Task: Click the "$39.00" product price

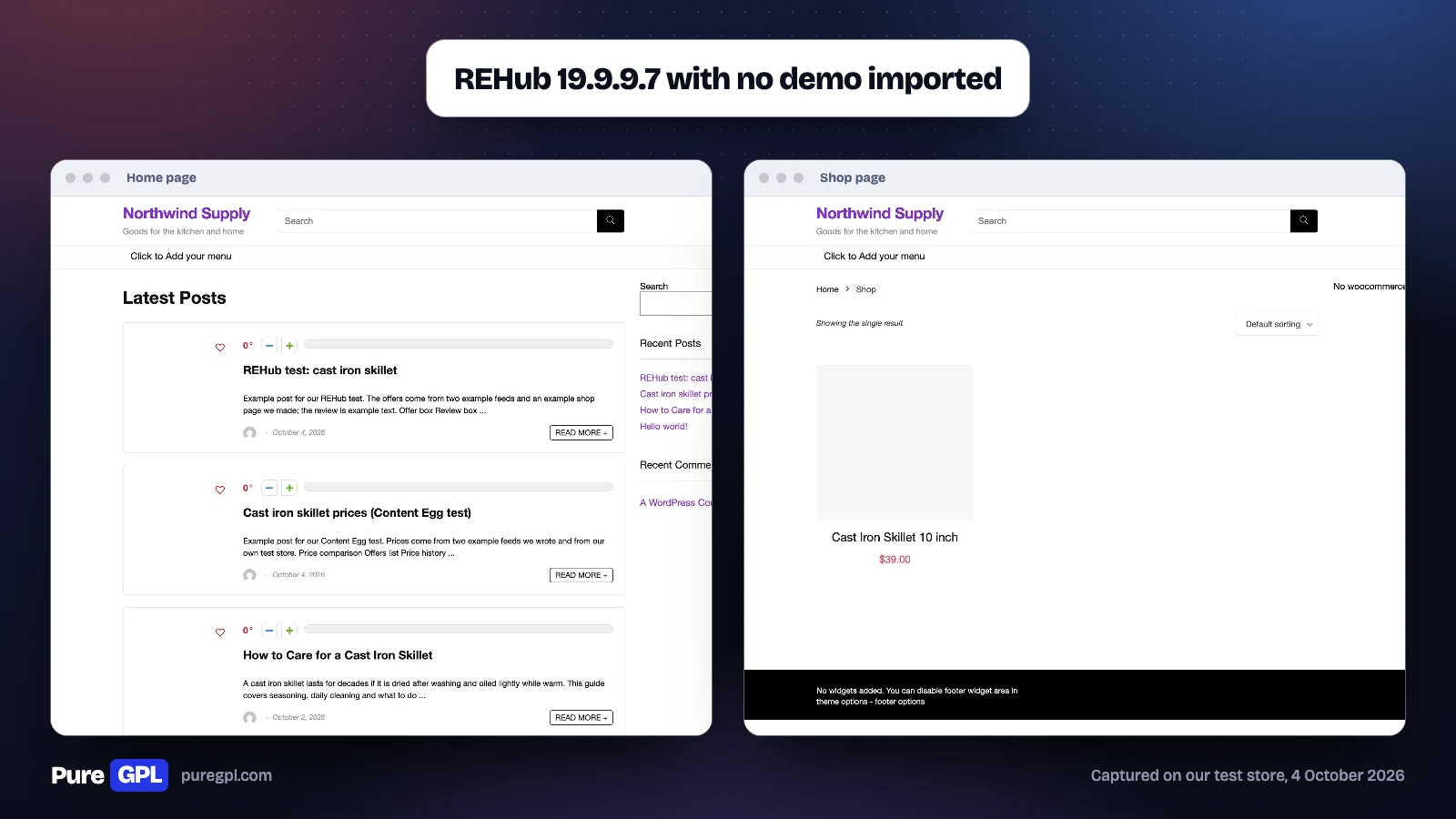Action: point(895,560)
